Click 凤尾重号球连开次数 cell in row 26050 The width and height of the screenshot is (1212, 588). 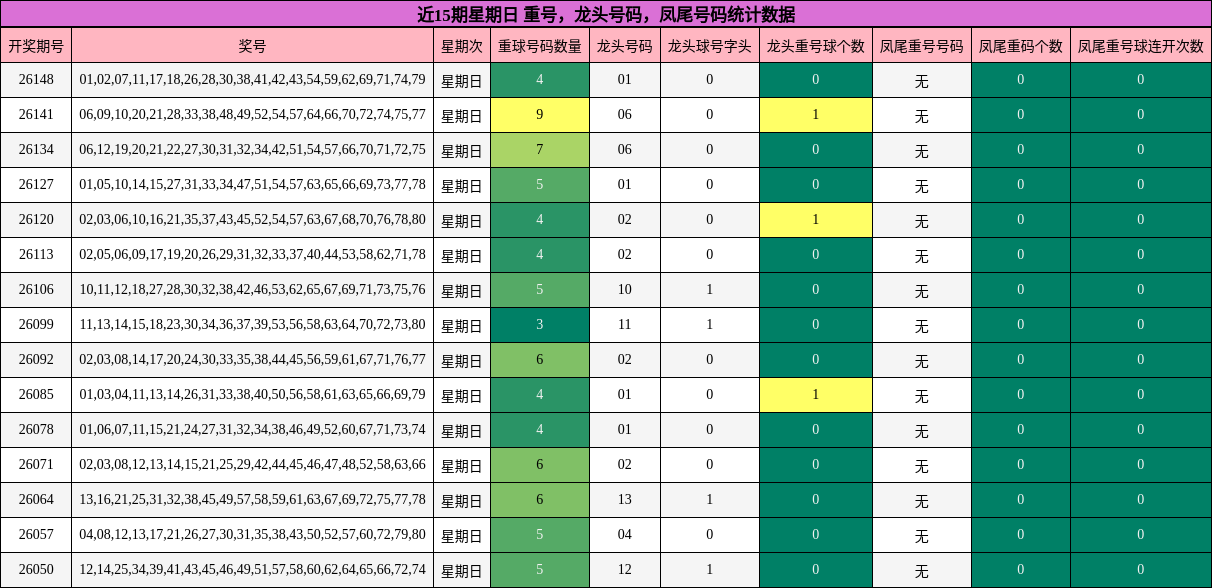pyautogui.click(x=1141, y=570)
